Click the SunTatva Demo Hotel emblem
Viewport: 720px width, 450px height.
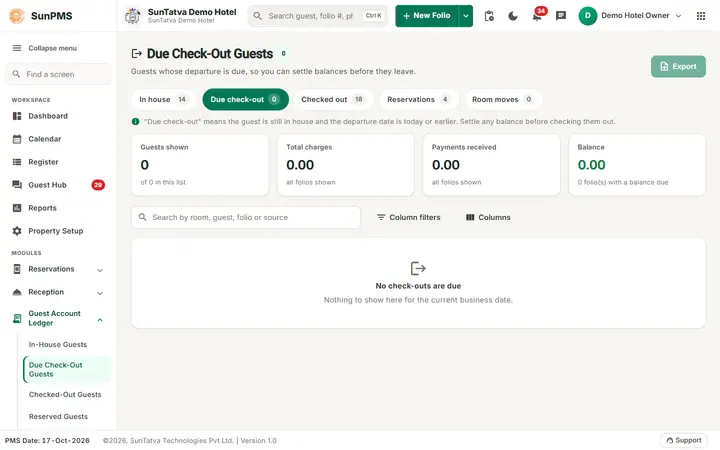(133, 16)
